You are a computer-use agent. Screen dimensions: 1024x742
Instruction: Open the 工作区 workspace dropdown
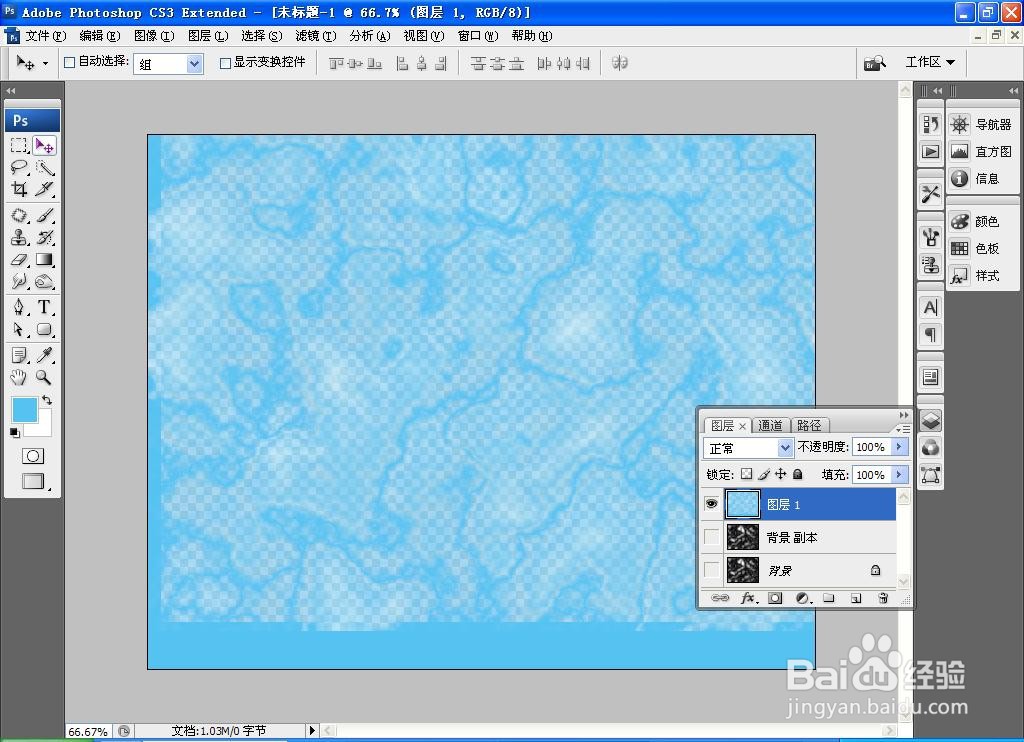(x=930, y=62)
